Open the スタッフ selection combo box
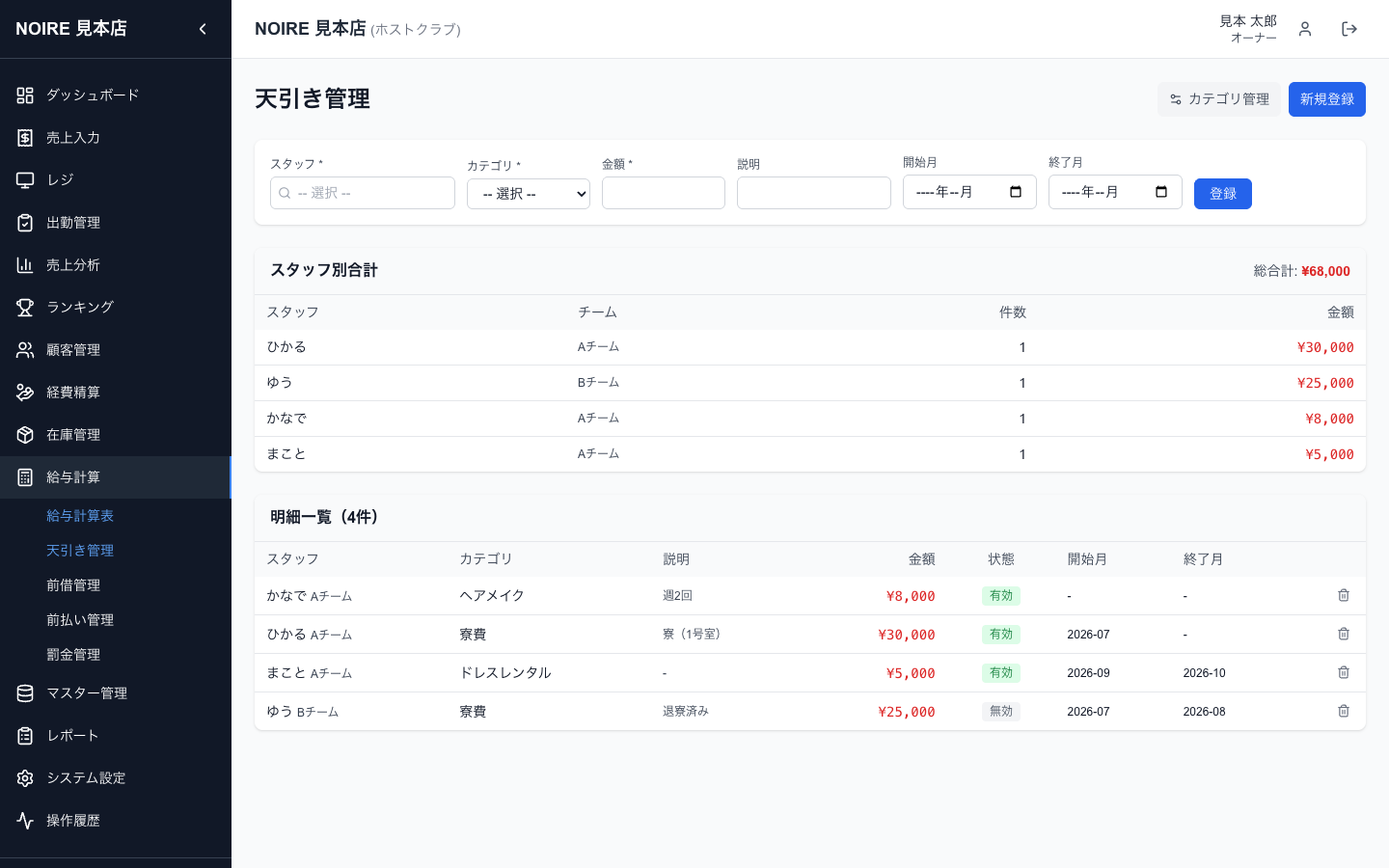This screenshot has width=1389, height=868. (363, 193)
